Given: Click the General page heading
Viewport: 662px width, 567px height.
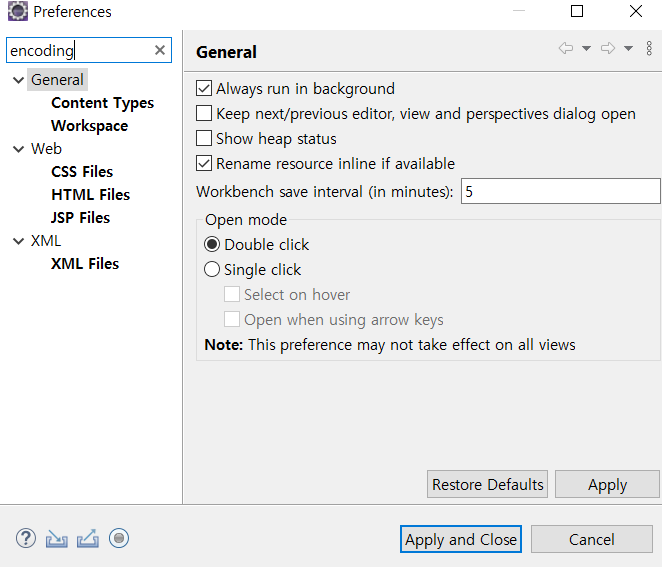Looking at the screenshot, I should (226, 52).
